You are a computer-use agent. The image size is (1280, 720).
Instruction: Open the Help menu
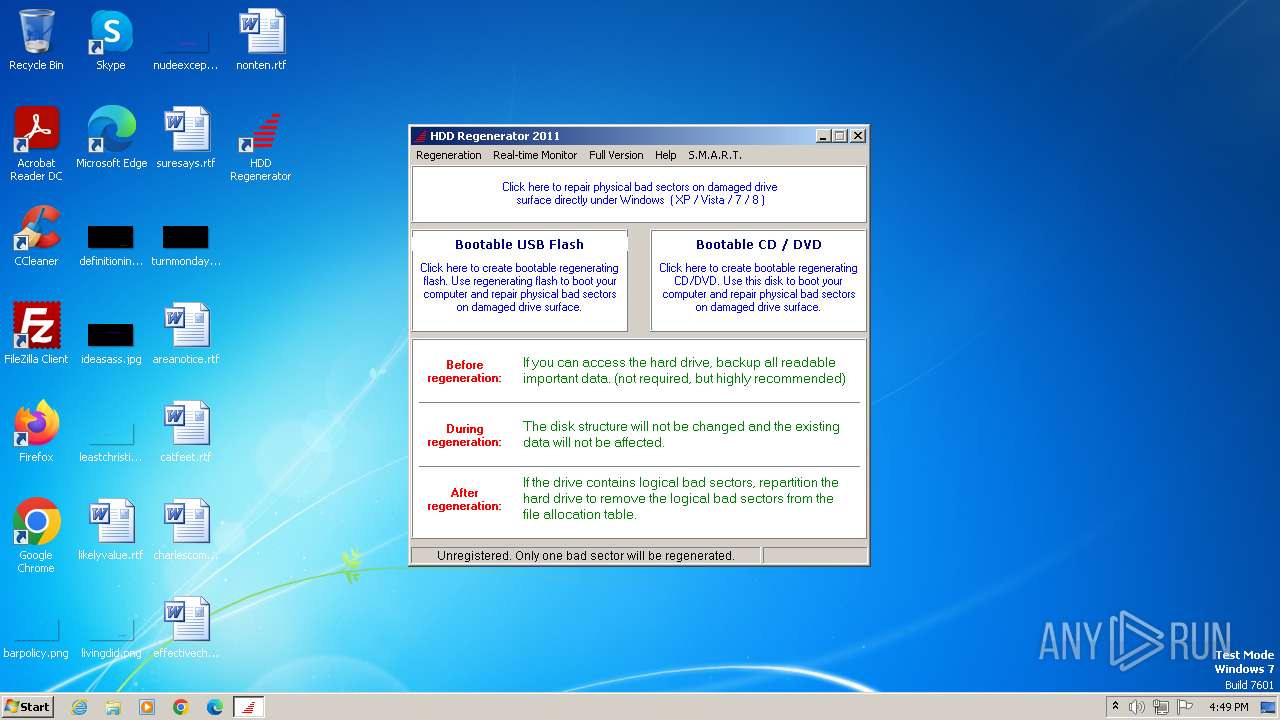pyautogui.click(x=666, y=155)
